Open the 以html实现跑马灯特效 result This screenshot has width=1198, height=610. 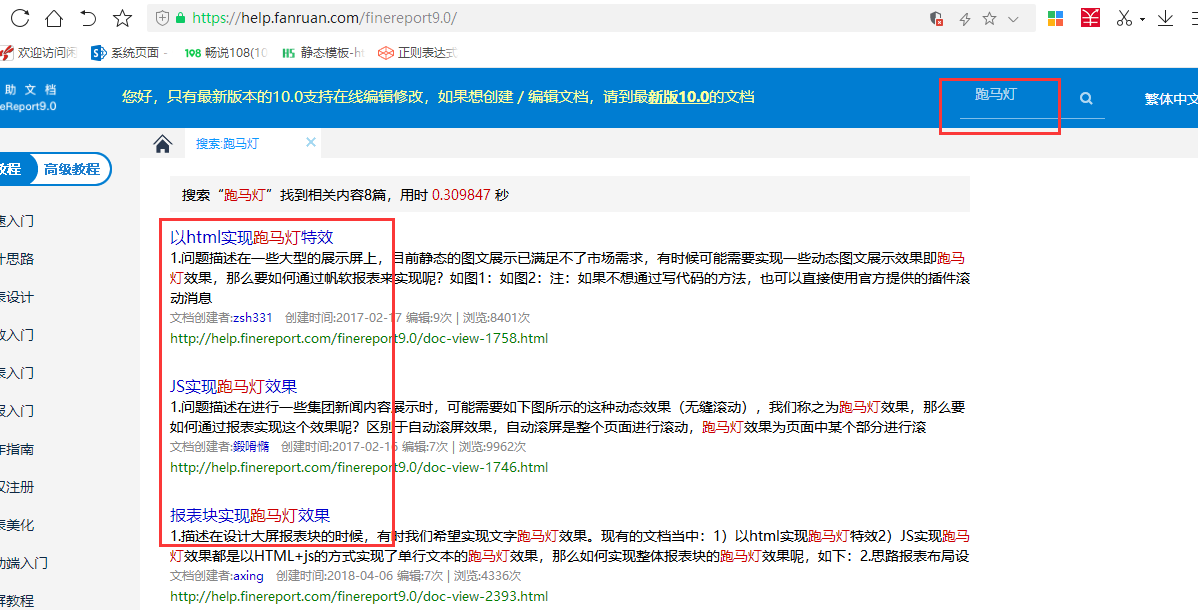(x=251, y=237)
